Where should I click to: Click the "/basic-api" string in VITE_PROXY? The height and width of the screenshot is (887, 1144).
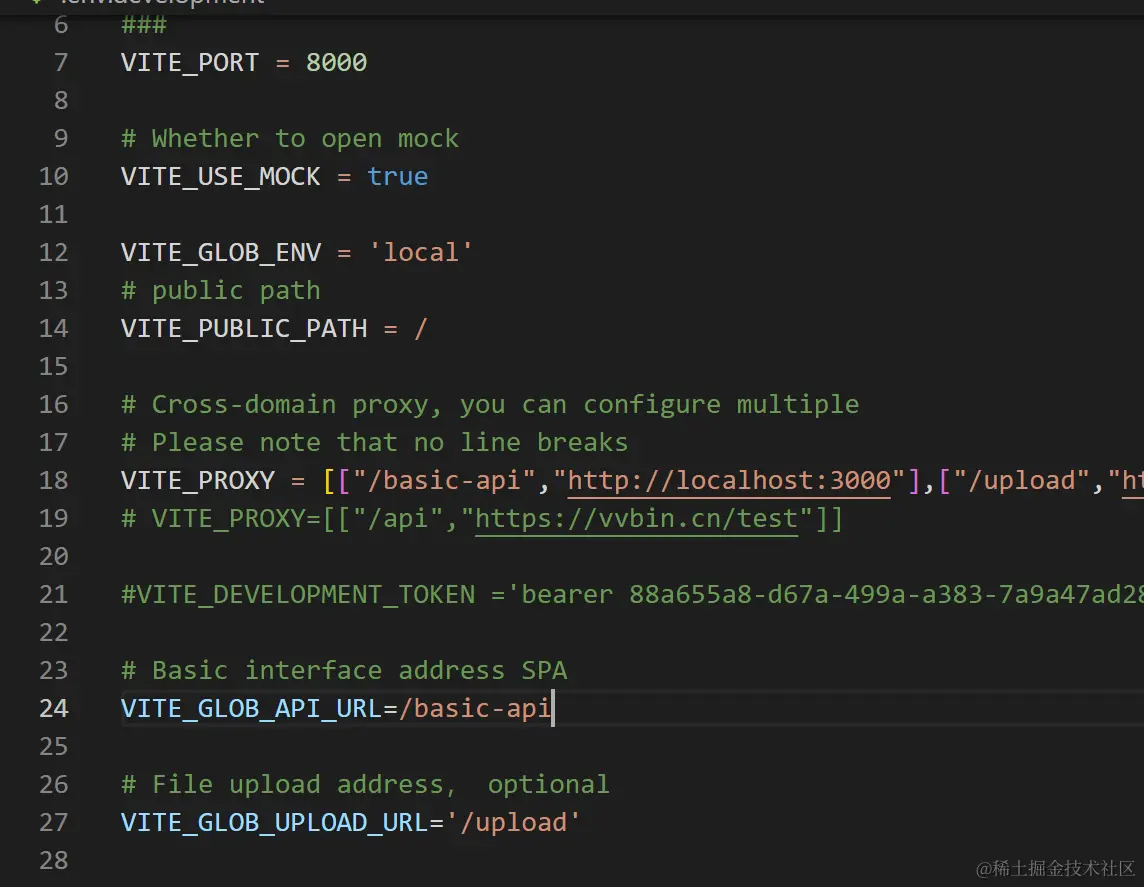click(x=444, y=480)
